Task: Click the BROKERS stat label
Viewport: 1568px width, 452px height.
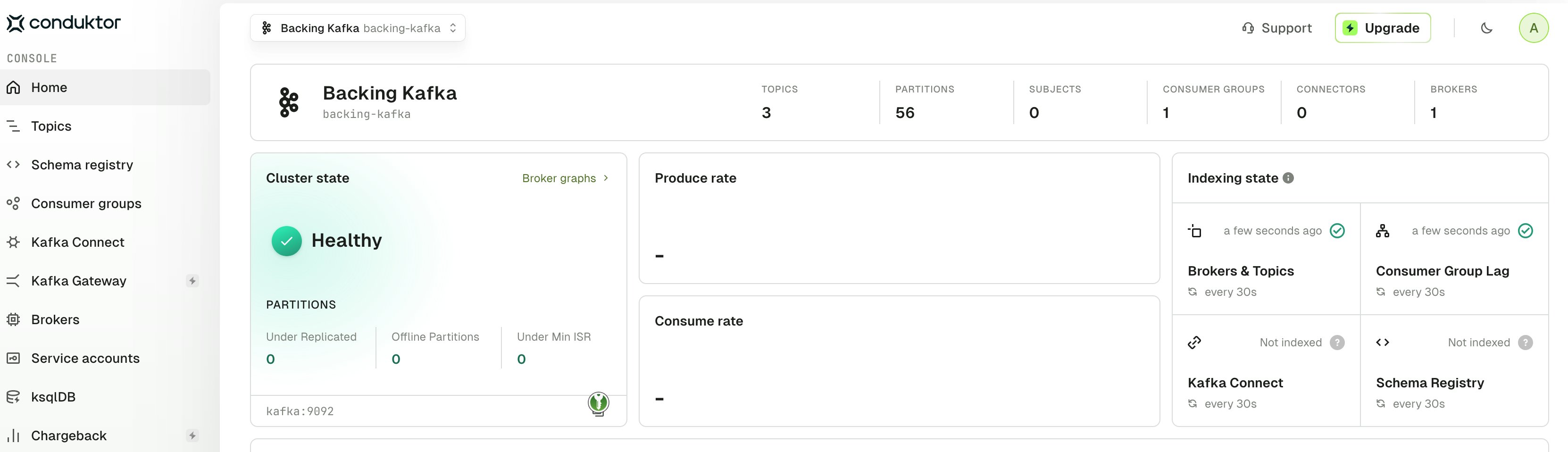Action: point(1453,89)
